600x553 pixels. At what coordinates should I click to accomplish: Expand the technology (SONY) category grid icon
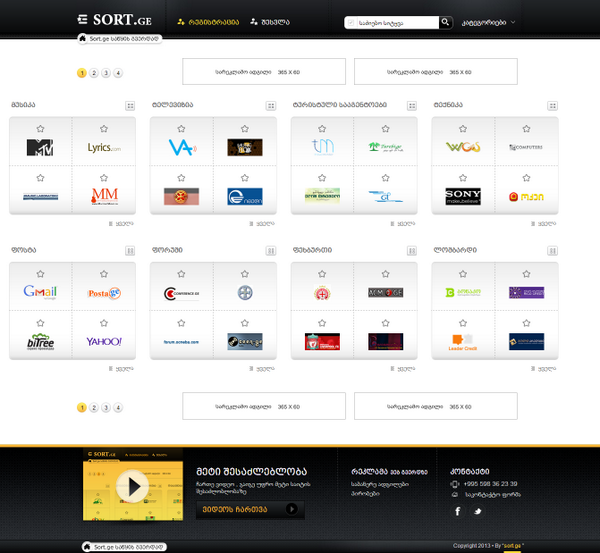click(x=553, y=106)
